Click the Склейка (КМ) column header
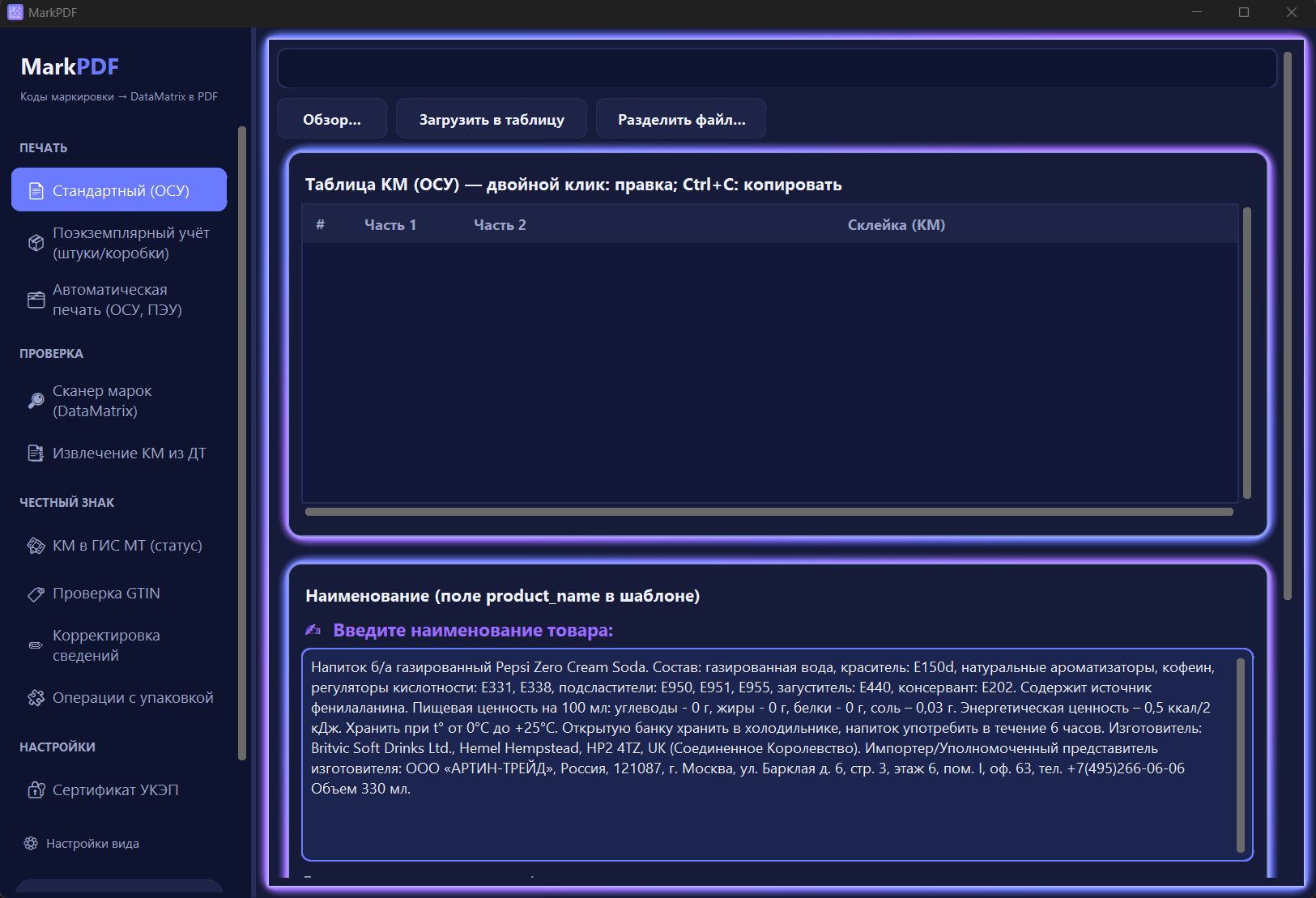This screenshot has height=898, width=1316. tap(896, 225)
